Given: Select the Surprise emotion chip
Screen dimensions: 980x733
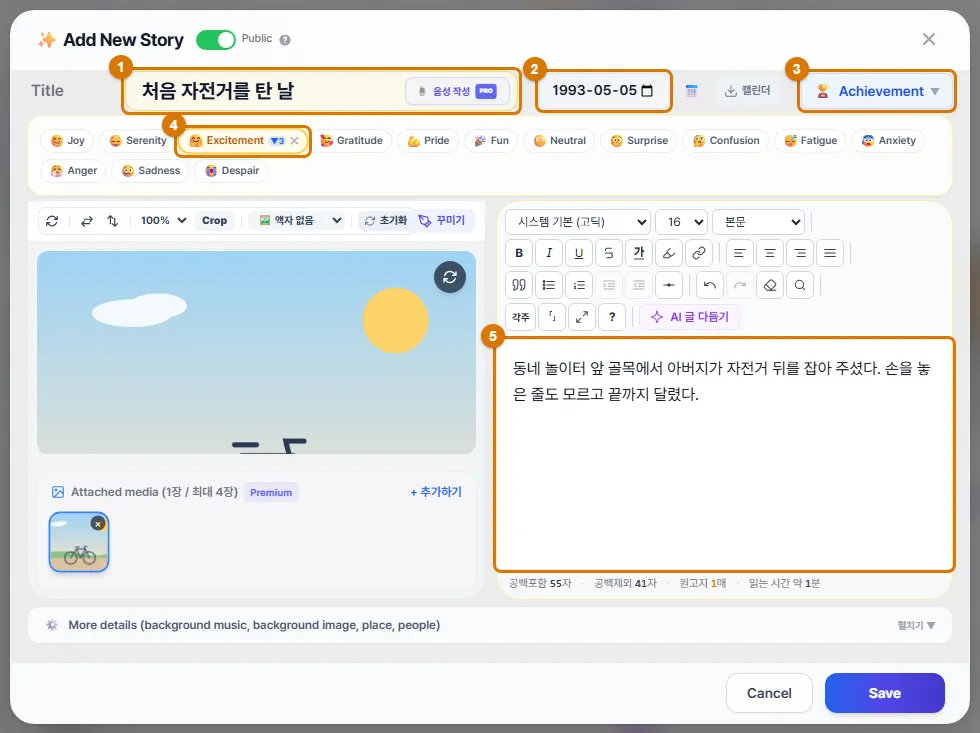Looking at the screenshot, I should point(639,141).
